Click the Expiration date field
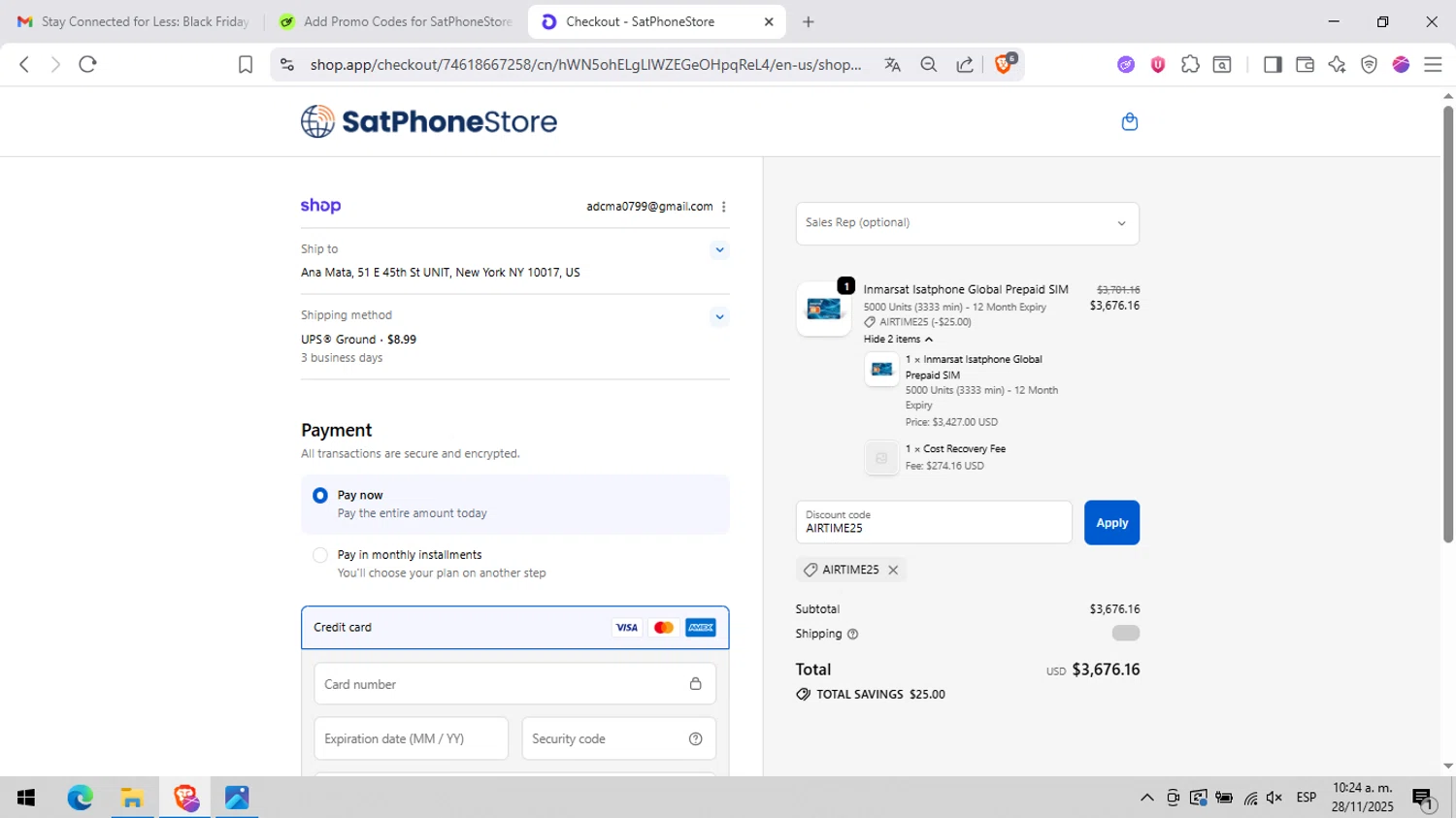 (411, 738)
